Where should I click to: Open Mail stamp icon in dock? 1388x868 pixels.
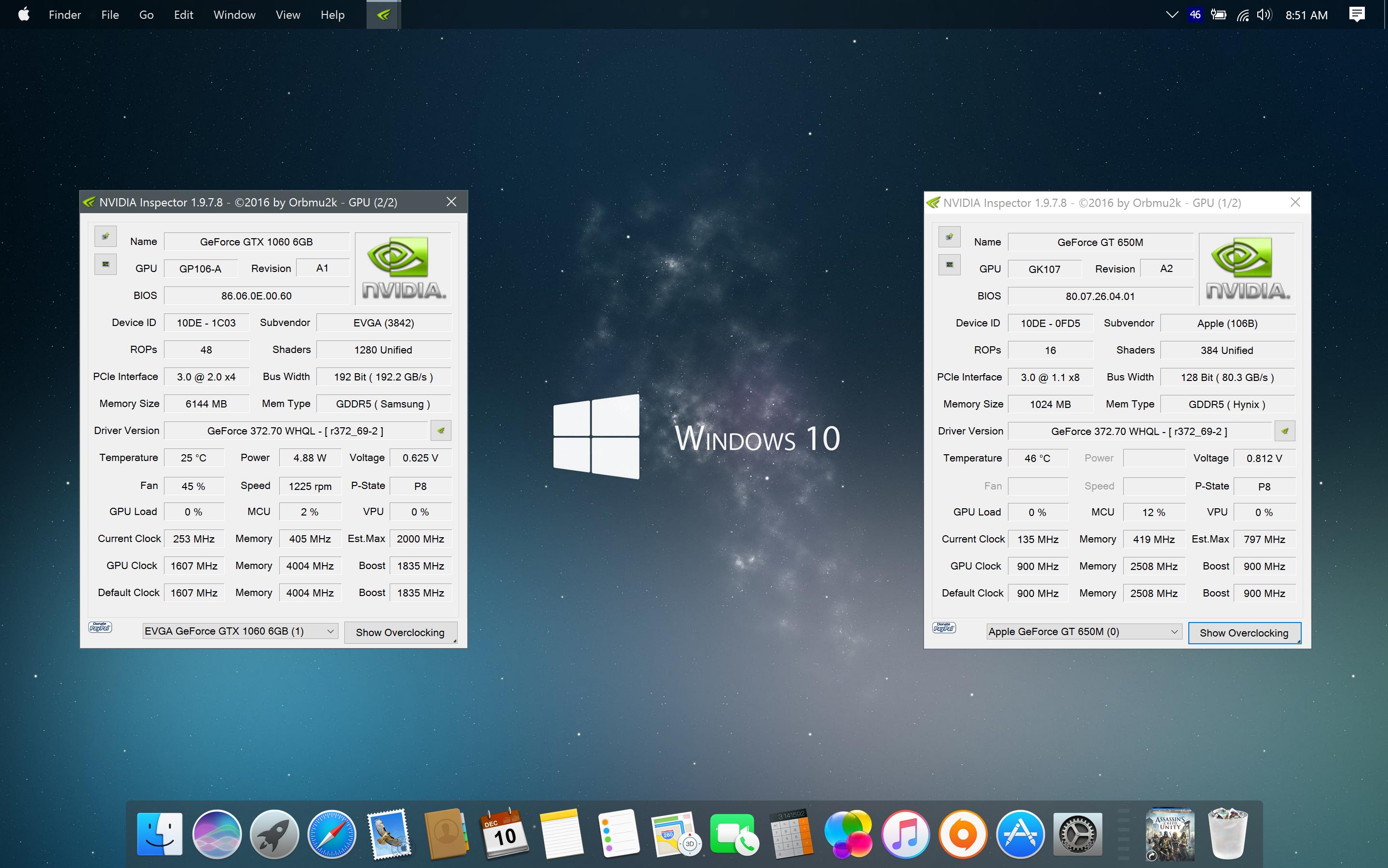[x=389, y=834]
